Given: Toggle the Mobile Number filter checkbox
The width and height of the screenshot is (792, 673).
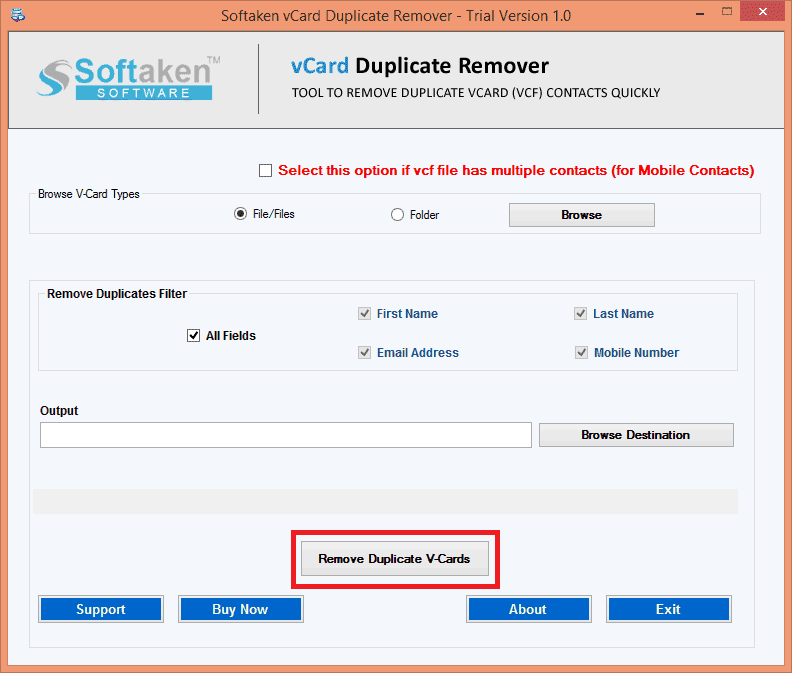Looking at the screenshot, I should coord(581,353).
